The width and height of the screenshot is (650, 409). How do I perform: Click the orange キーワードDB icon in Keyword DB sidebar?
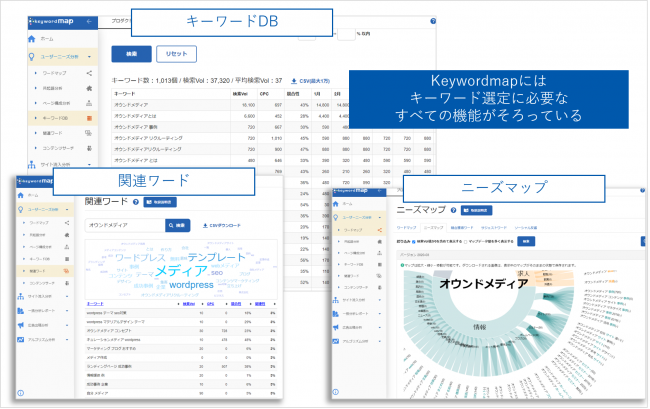point(89,119)
